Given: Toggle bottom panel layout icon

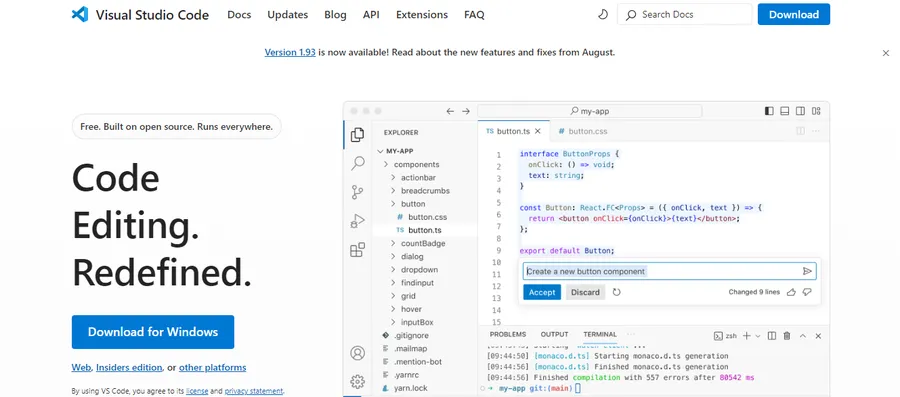Looking at the screenshot, I should click(x=785, y=111).
